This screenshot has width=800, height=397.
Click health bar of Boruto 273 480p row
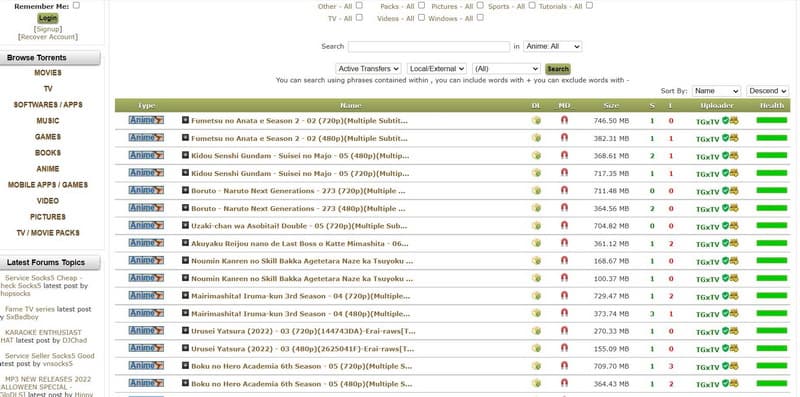[x=771, y=208]
